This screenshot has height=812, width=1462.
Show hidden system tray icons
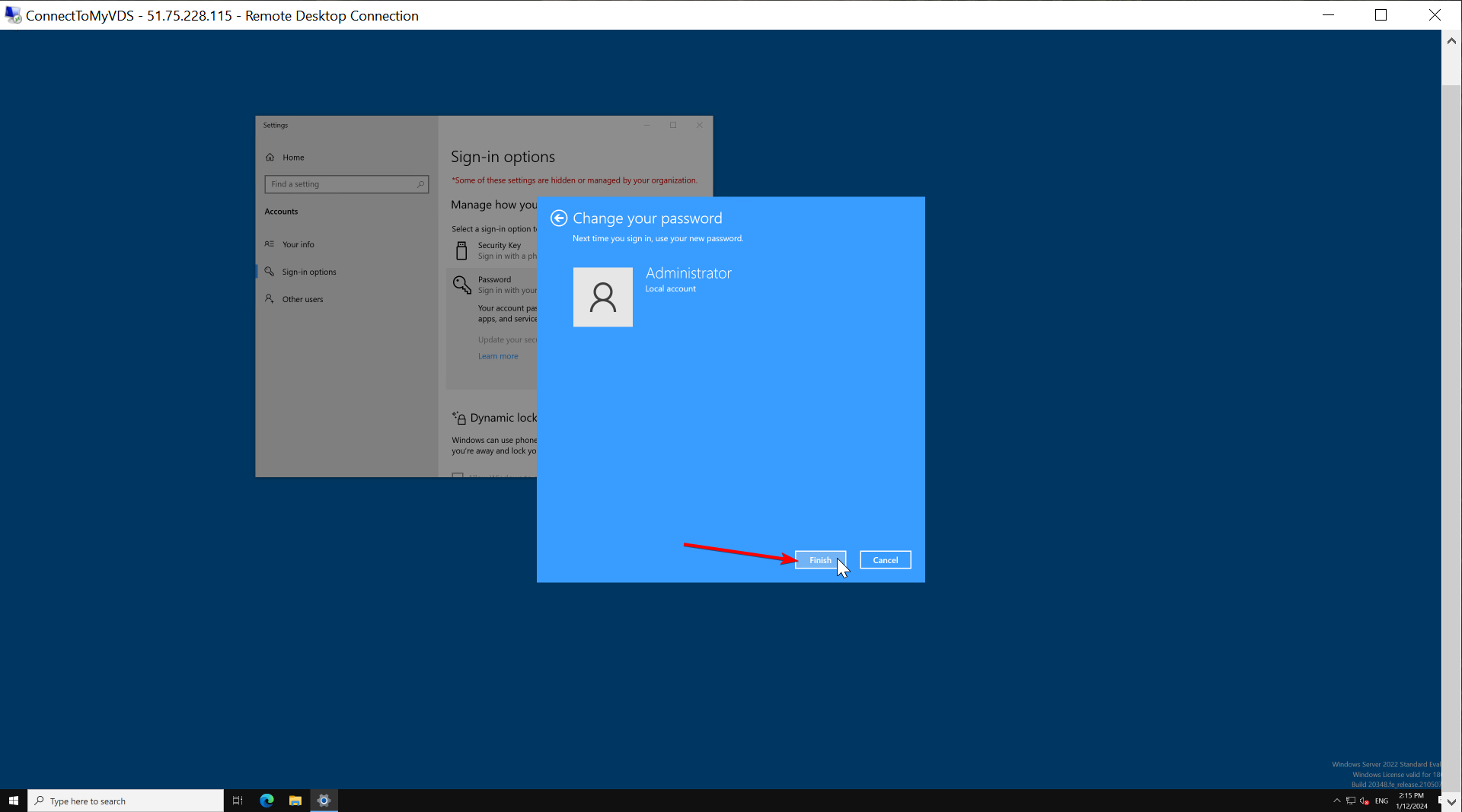(x=1336, y=801)
